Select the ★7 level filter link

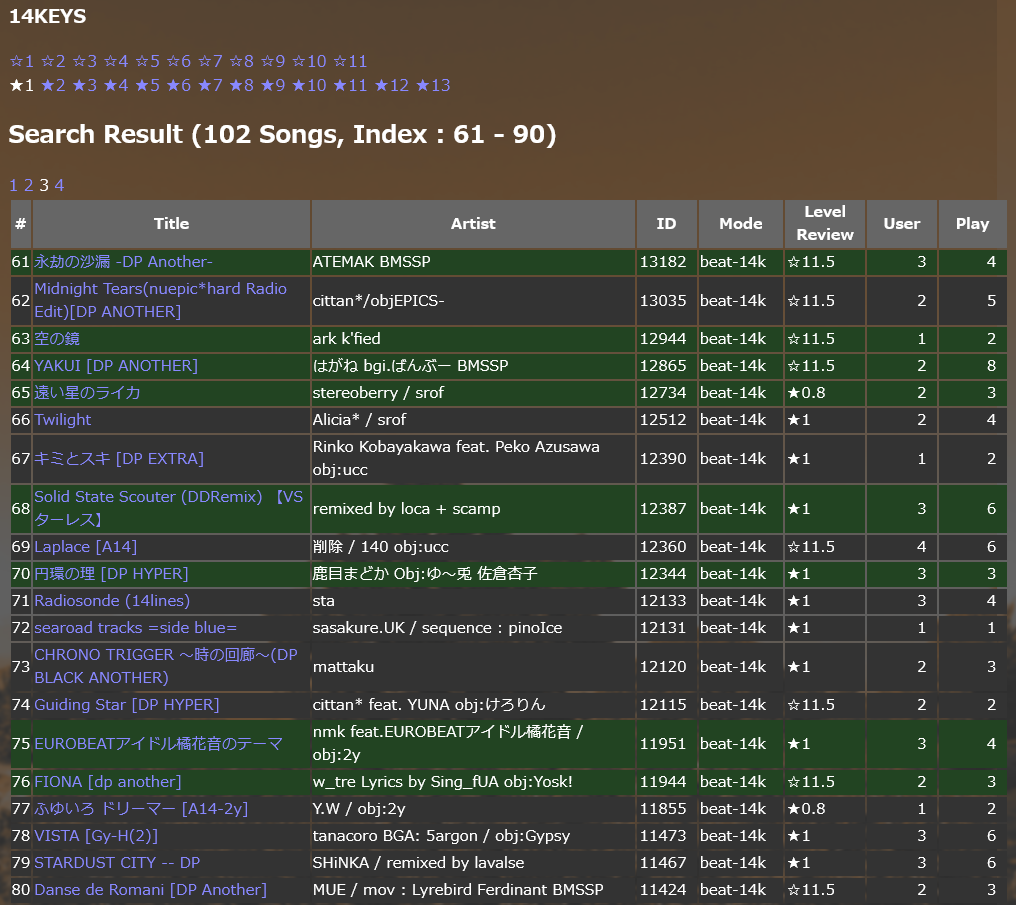[x=210, y=85]
